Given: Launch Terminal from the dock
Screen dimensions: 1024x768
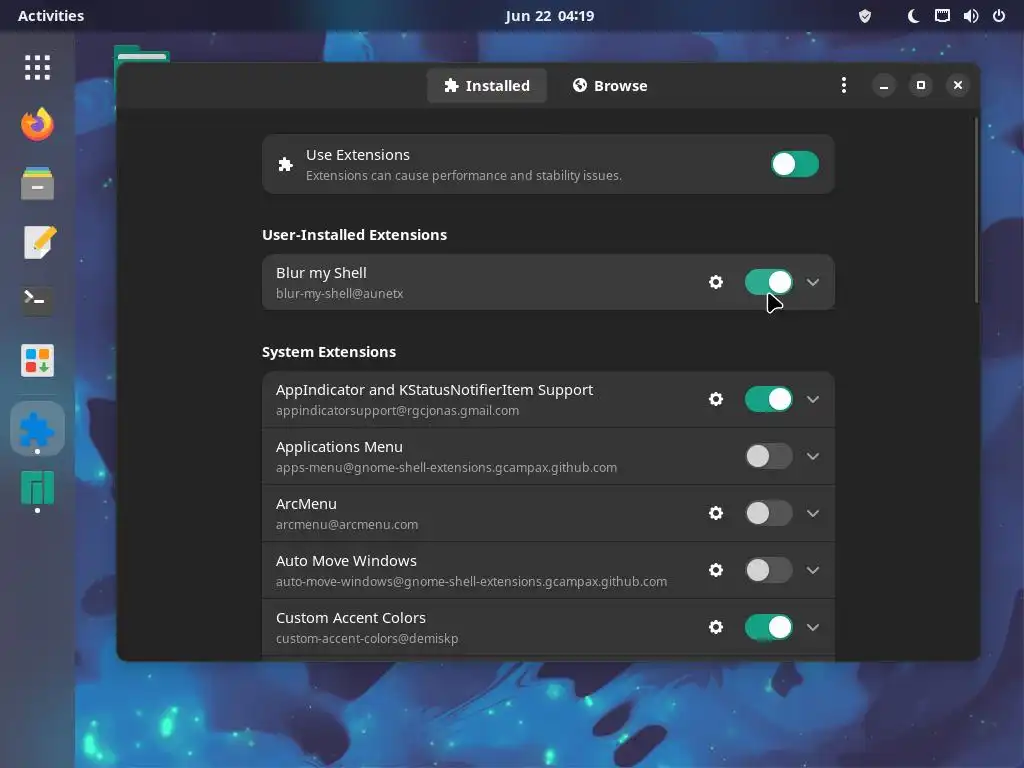Looking at the screenshot, I should (37, 300).
